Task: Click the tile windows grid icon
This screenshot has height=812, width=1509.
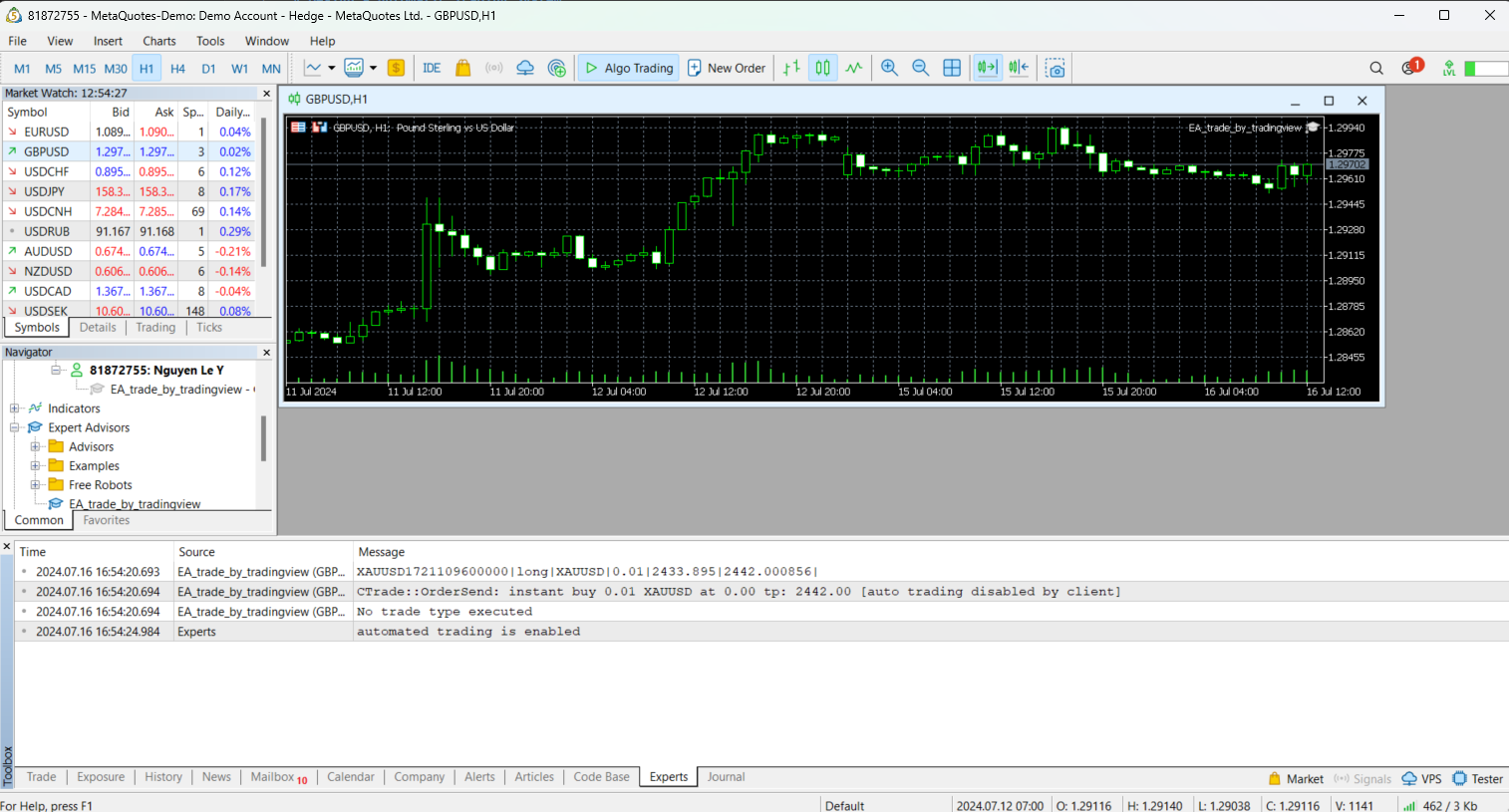Action: tap(952, 68)
